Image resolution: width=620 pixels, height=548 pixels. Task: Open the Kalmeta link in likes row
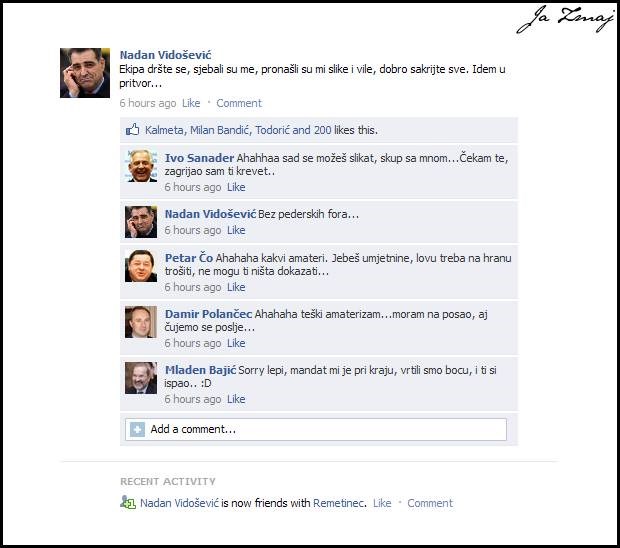pos(164,130)
